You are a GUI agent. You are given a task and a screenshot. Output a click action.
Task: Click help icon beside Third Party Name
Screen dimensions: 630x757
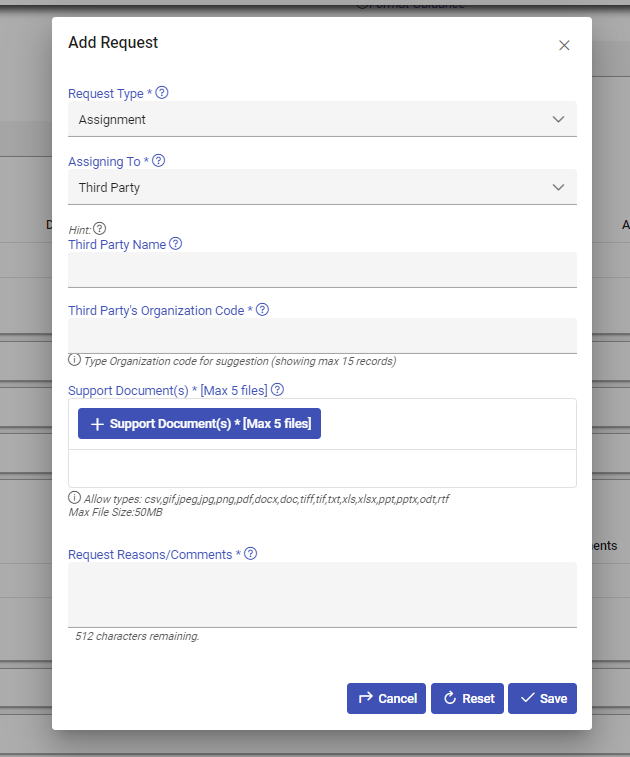pyautogui.click(x=176, y=244)
